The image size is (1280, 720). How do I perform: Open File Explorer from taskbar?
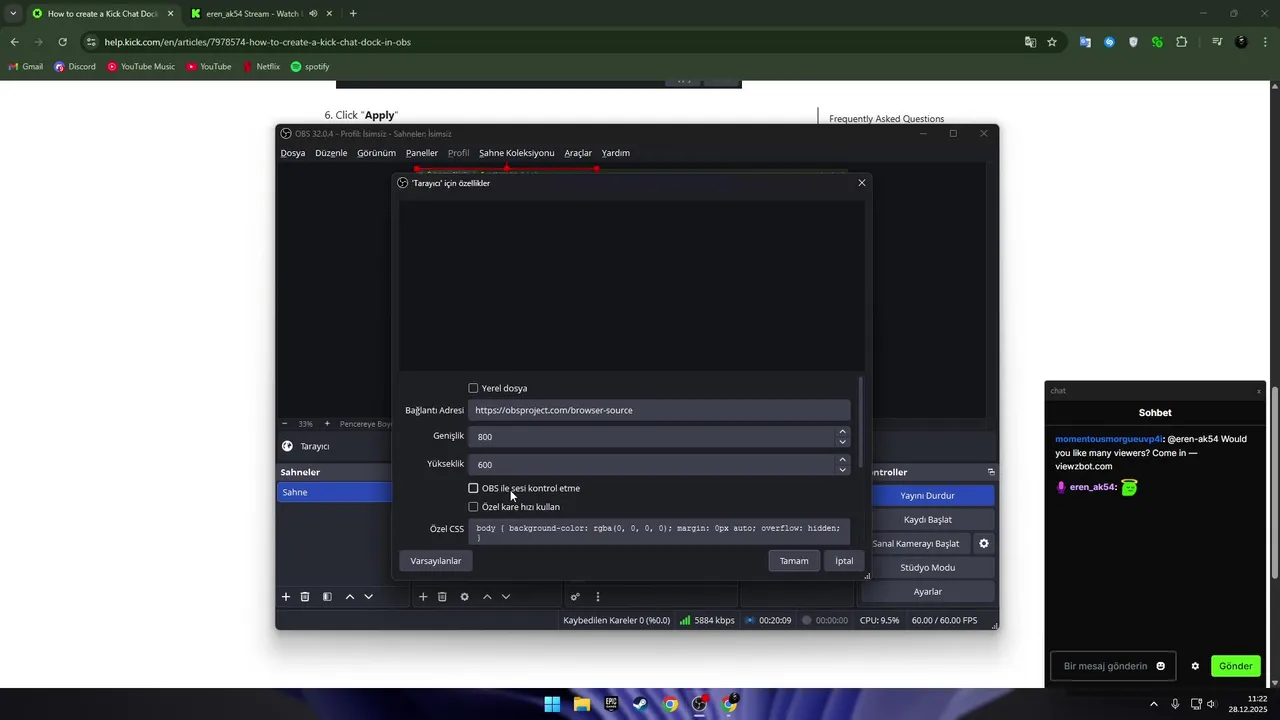(x=582, y=704)
